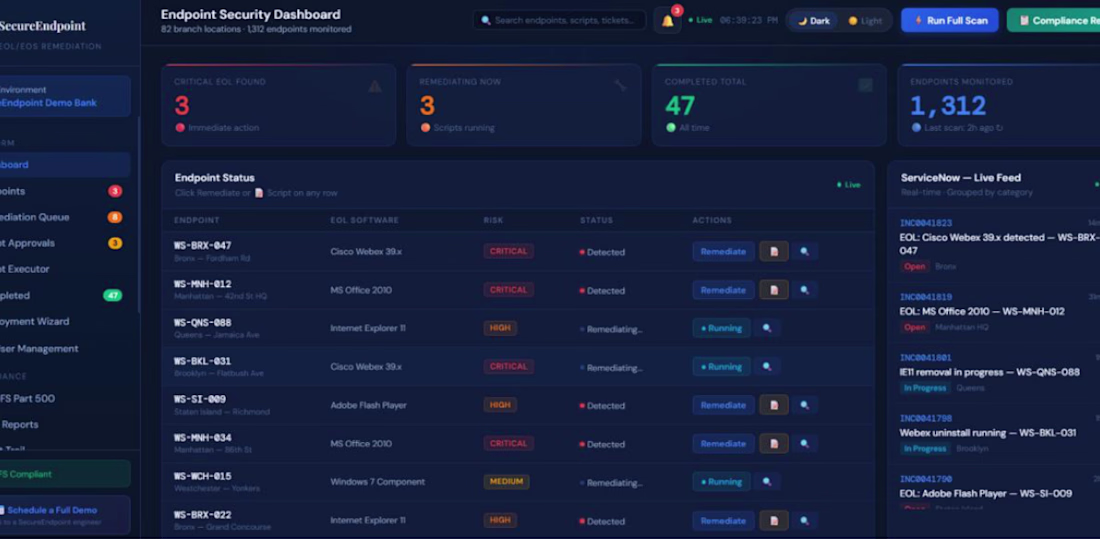The image size is (1100, 540).
Task: Inspect WS-BRX-047 with its magnifier icon
Action: (805, 251)
